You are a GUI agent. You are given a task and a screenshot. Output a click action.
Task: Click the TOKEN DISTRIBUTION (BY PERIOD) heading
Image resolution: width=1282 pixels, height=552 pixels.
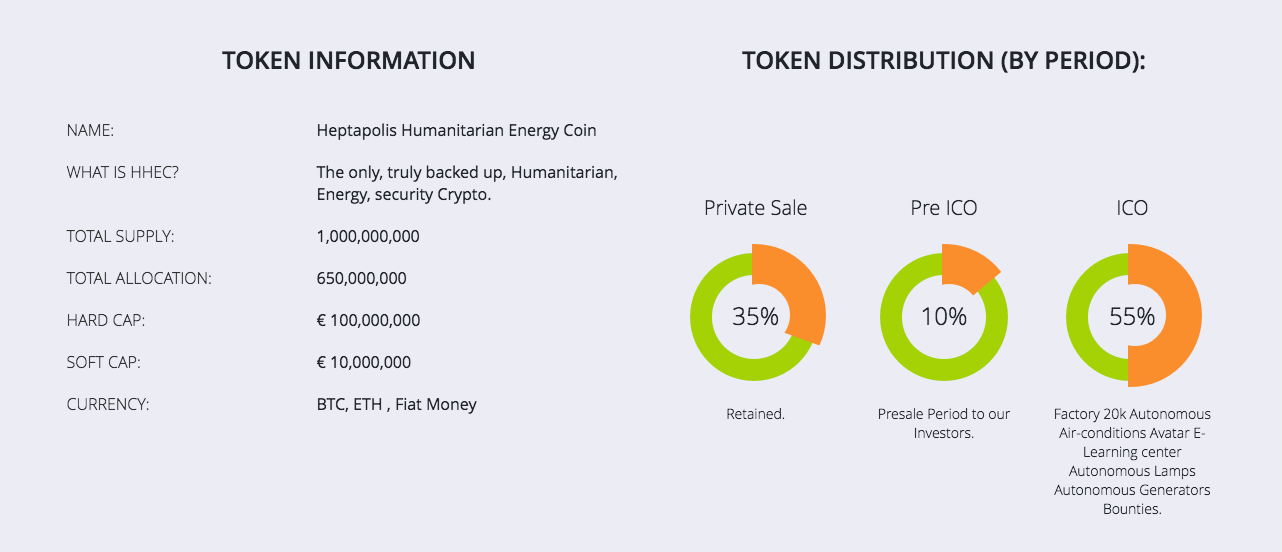[944, 60]
